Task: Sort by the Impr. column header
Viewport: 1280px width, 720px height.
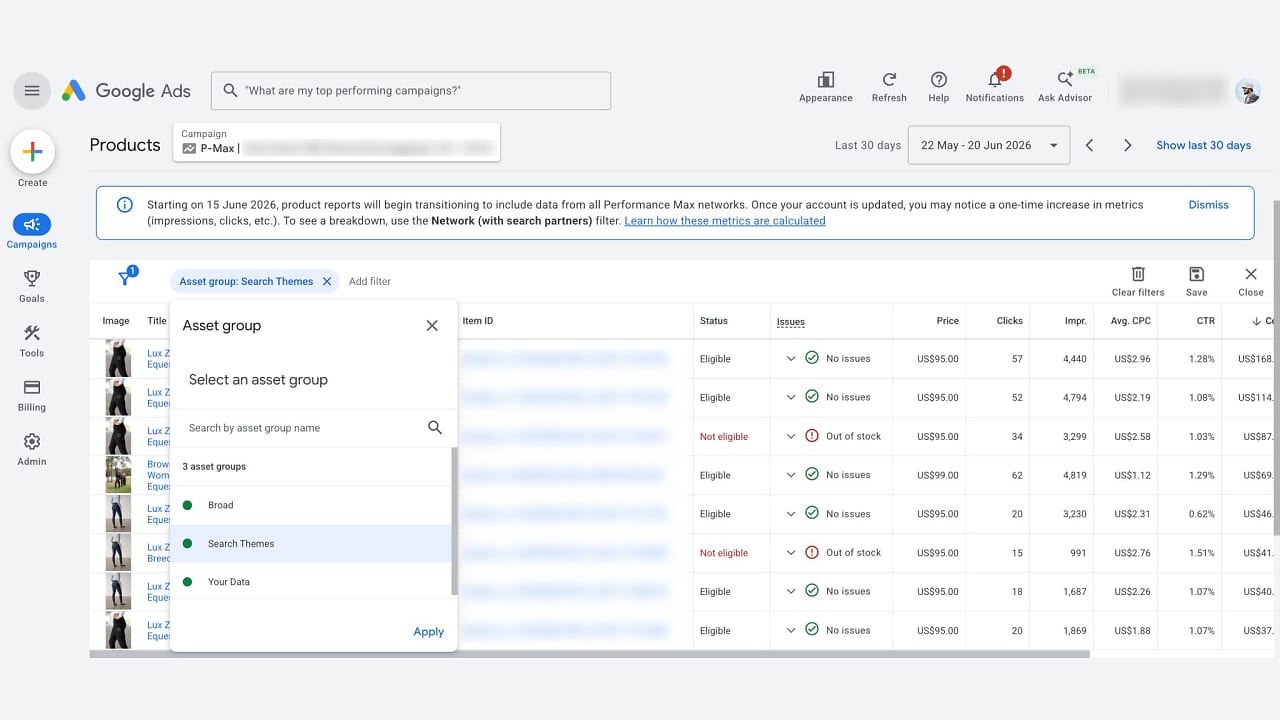Action: [1075, 321]
